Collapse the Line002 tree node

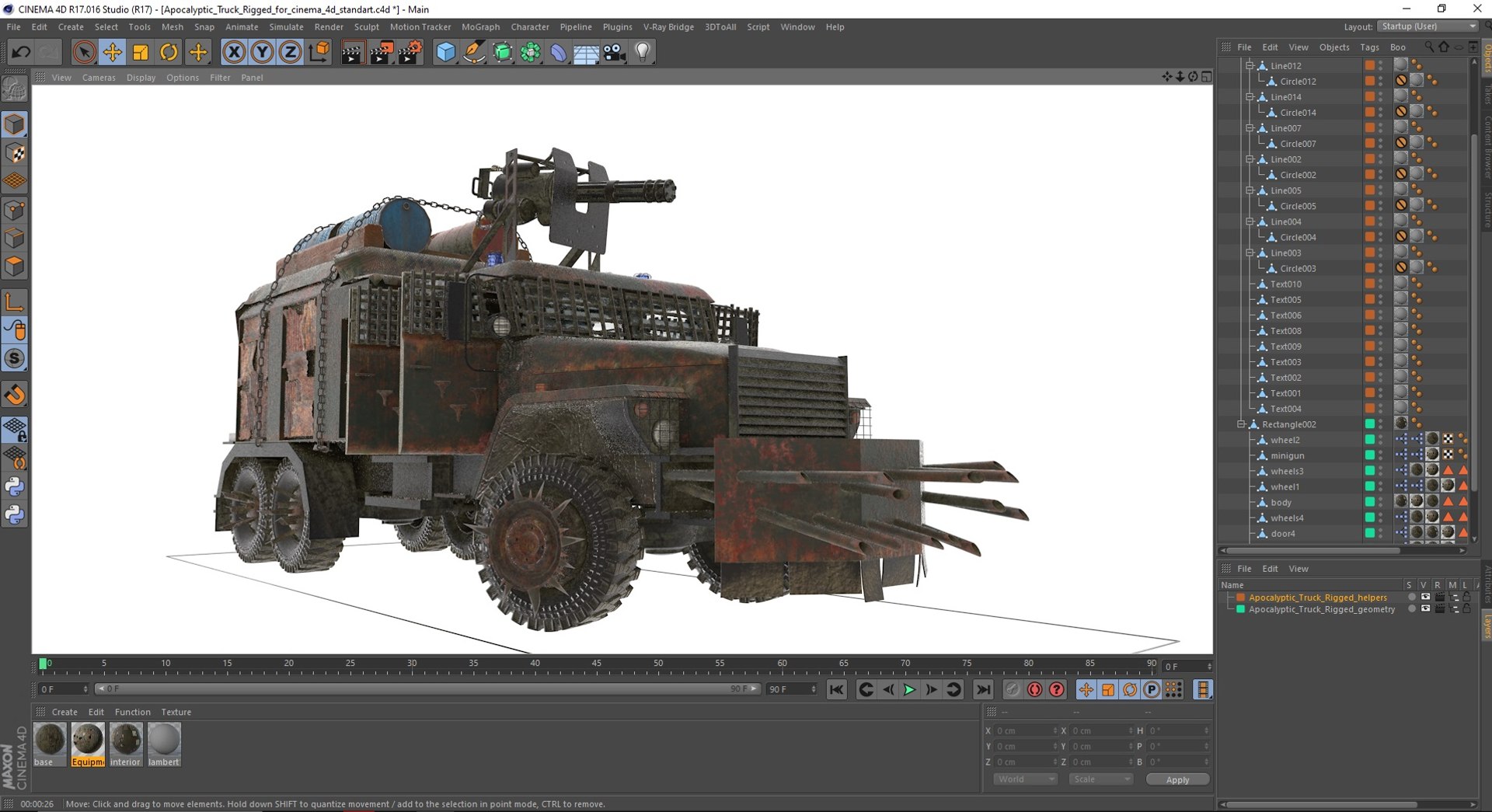click(1250, 159)
